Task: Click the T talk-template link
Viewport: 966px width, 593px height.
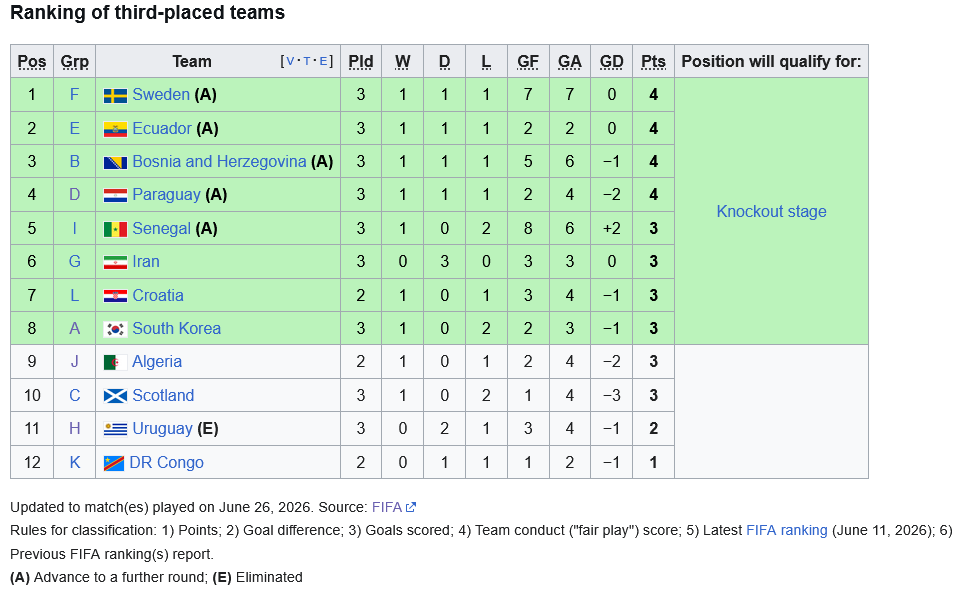Action: pyautogui.click(x=307, y=61)
